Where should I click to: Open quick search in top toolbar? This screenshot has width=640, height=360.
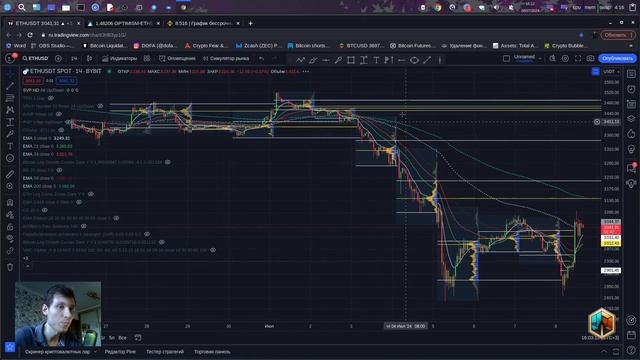(x=552, y=59)
